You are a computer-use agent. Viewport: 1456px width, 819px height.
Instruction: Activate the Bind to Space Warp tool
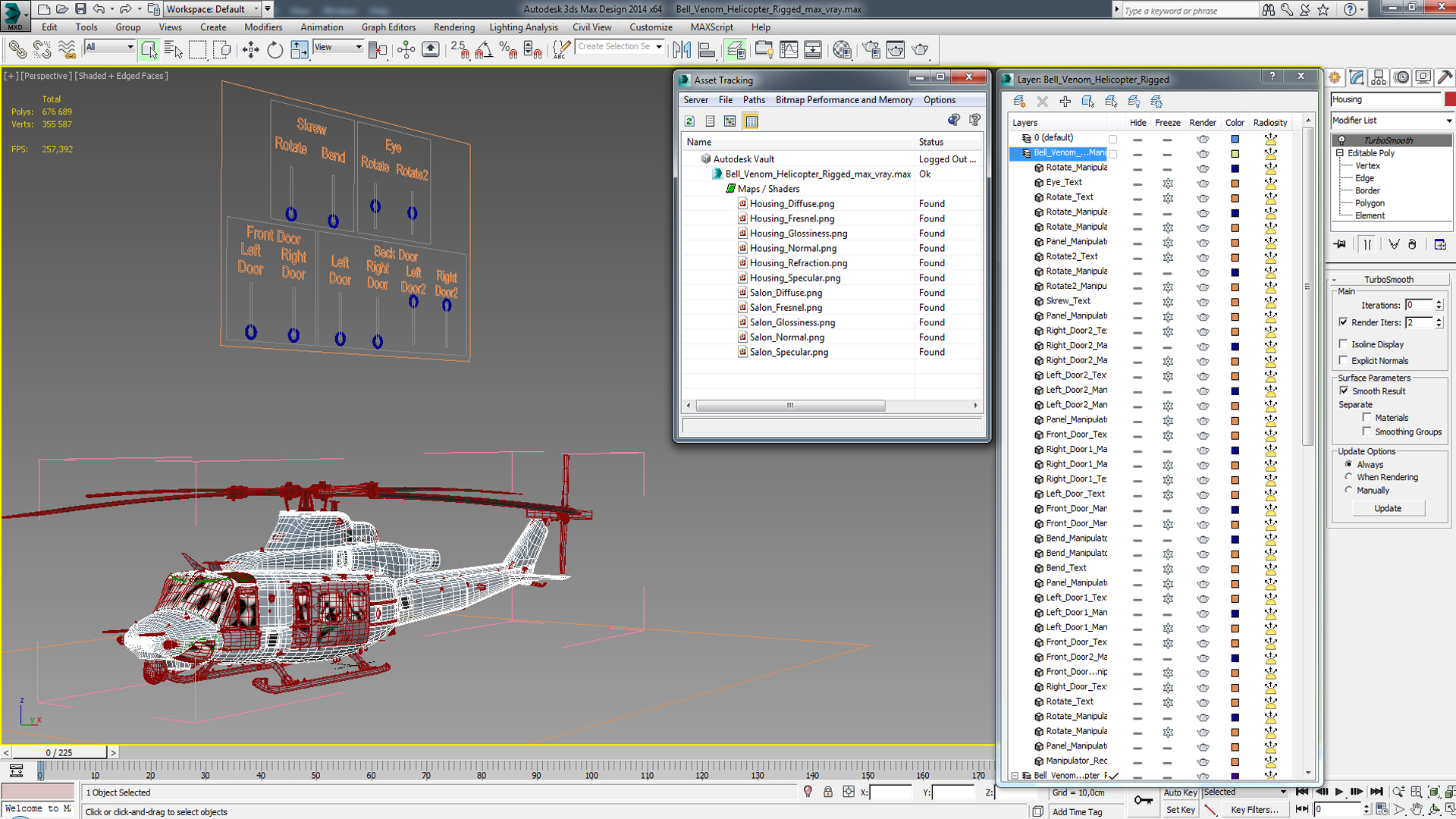point(67,50)
